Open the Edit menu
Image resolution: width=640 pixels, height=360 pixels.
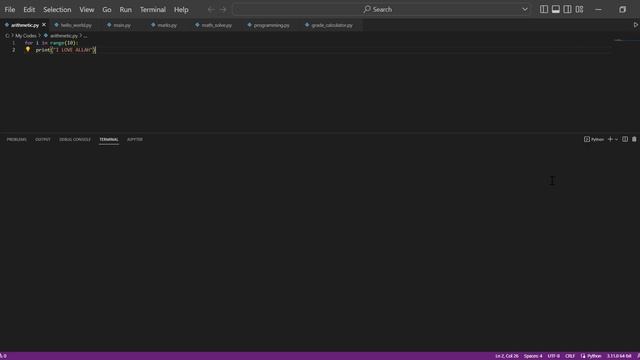tap(29, 9)
